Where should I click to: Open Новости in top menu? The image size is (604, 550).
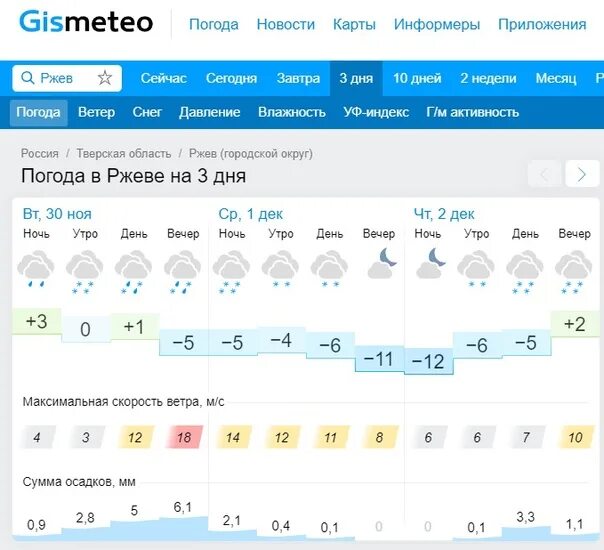(285, 24)
